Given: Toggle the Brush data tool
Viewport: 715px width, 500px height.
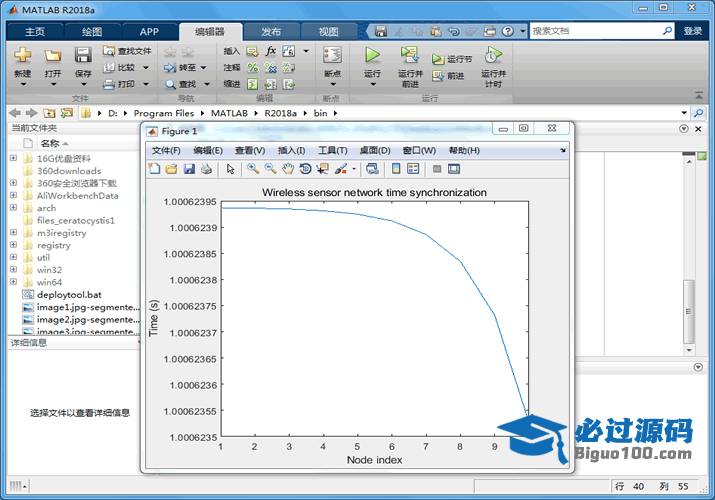Looking at the screenshot, I should [341, 169].
